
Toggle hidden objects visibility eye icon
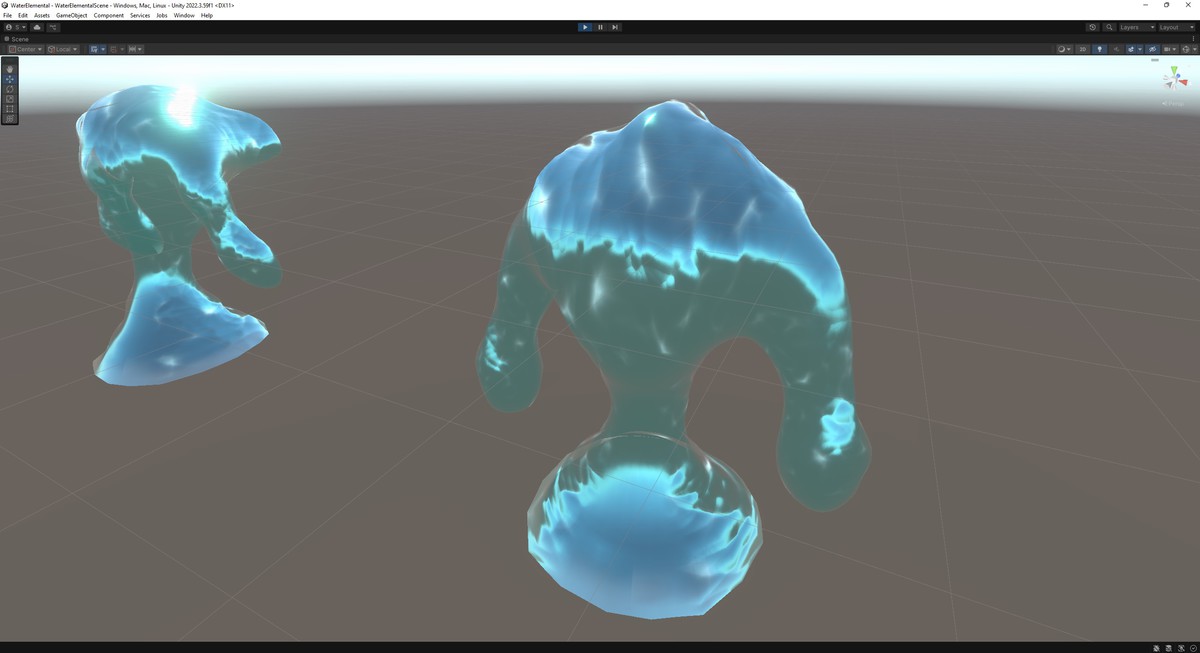1152,49
